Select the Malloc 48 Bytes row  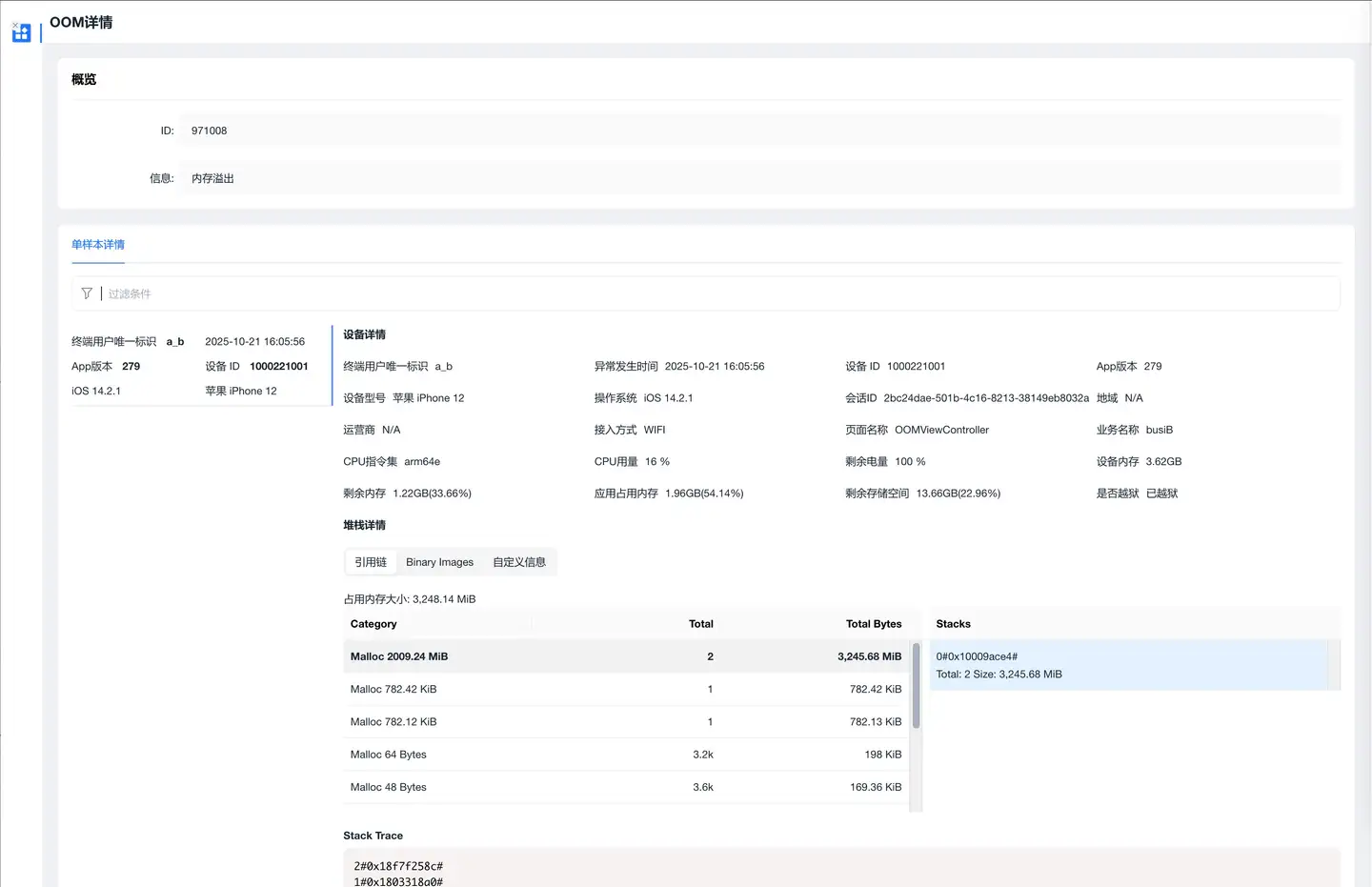click(x=625, y=787)
